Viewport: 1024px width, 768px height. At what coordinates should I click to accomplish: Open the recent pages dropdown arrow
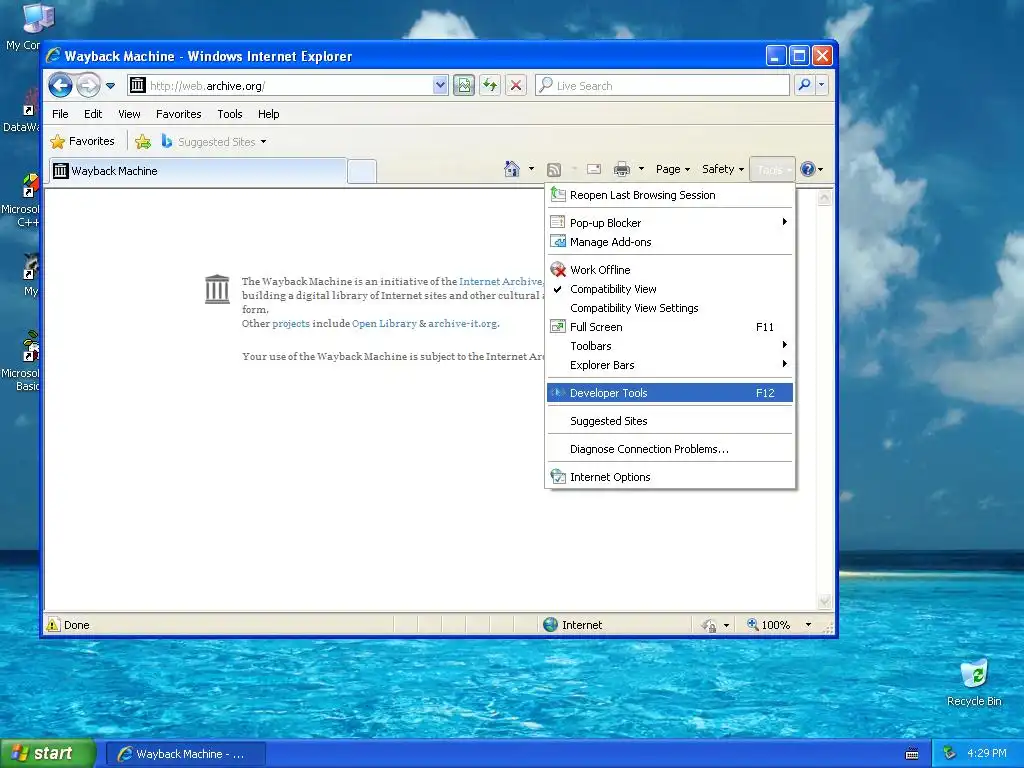pos(110,86)
